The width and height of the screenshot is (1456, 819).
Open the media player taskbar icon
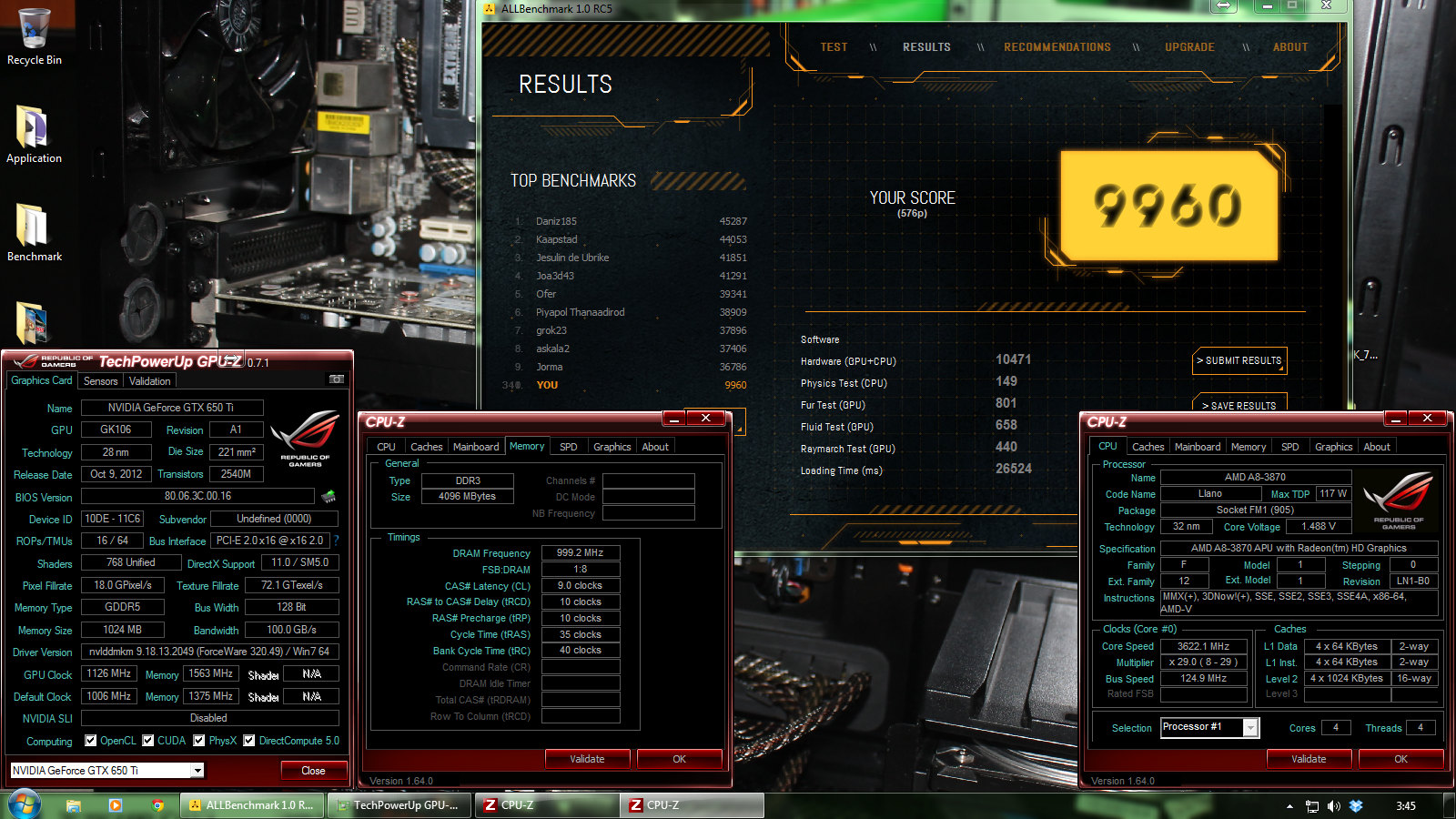coord(115,805)
